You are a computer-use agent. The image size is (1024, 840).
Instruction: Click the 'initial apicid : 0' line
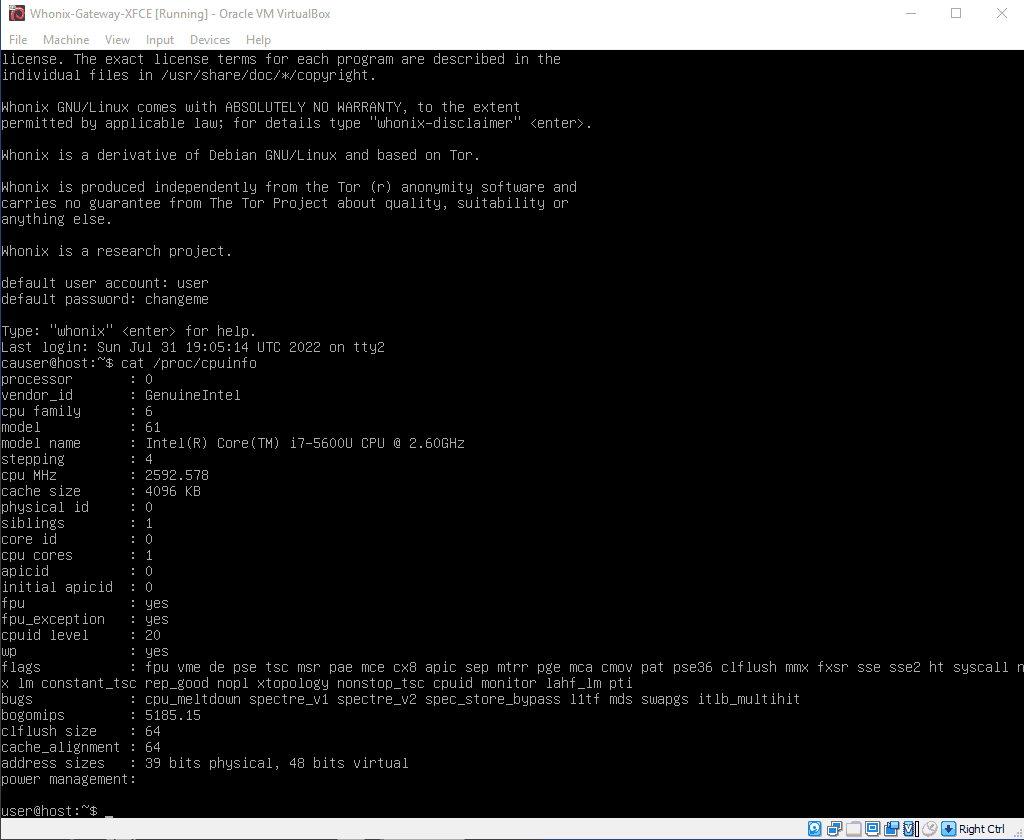pyautogui.click(x=77, y=587)
